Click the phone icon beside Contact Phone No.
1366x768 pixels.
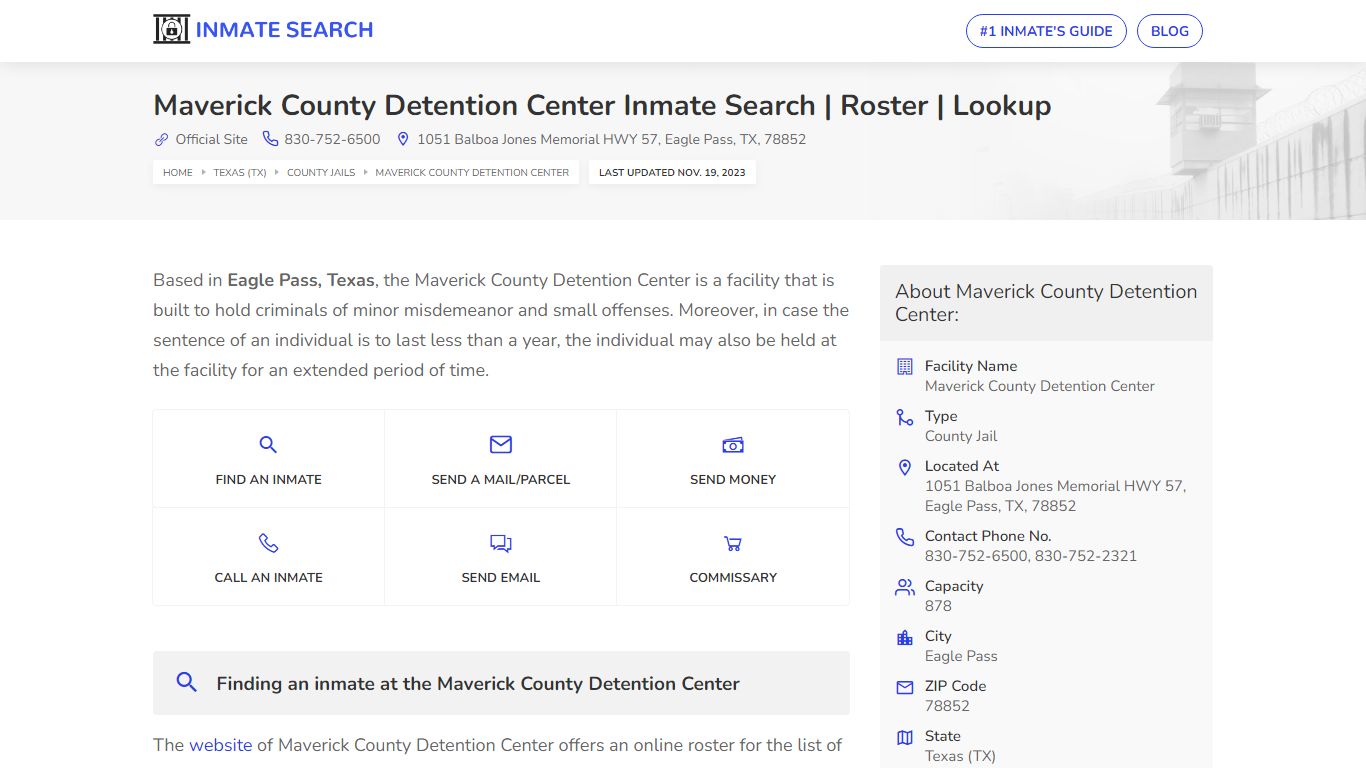pos(905,537)
